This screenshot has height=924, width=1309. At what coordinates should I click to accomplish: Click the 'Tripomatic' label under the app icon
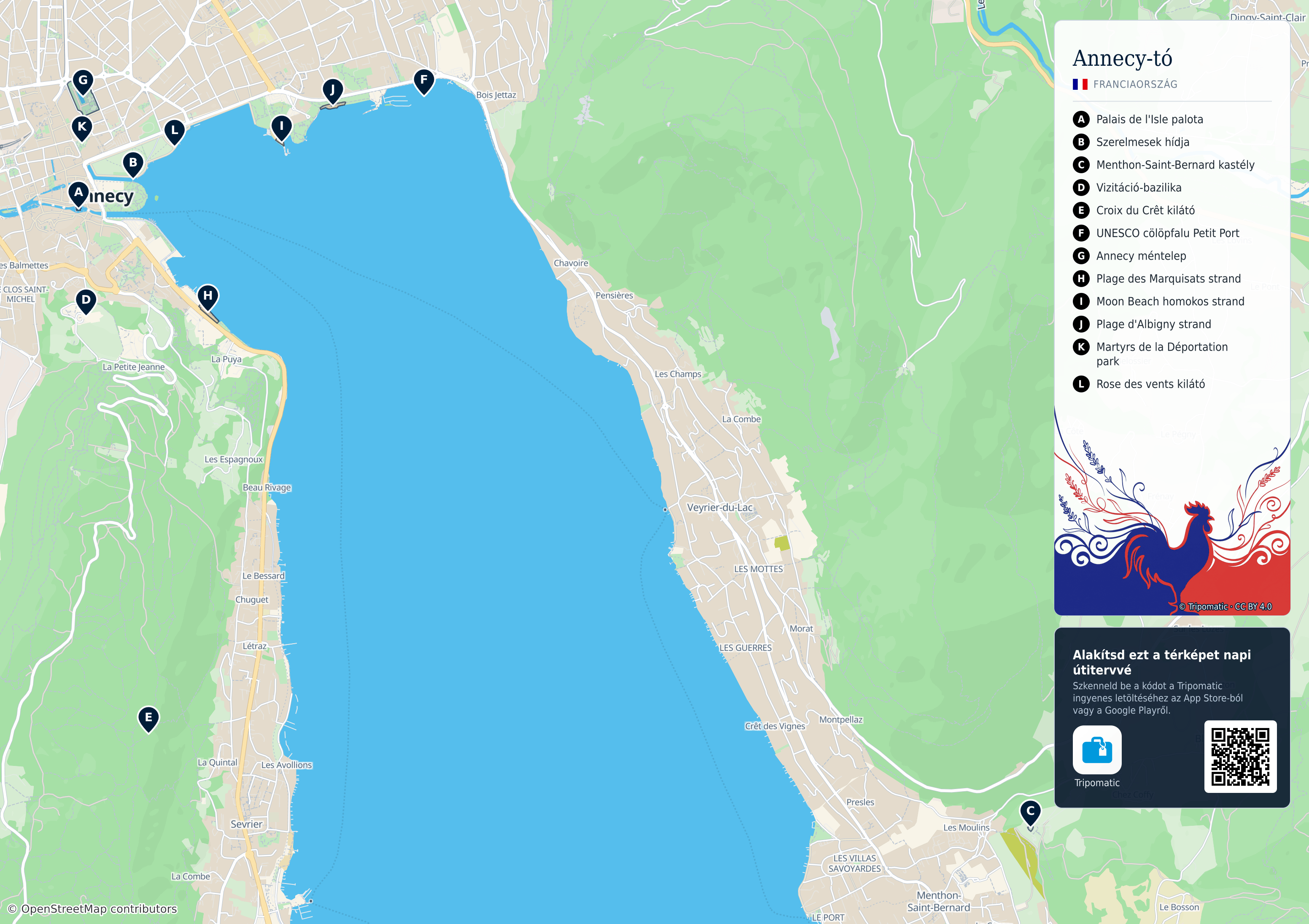pos(1097,783)
